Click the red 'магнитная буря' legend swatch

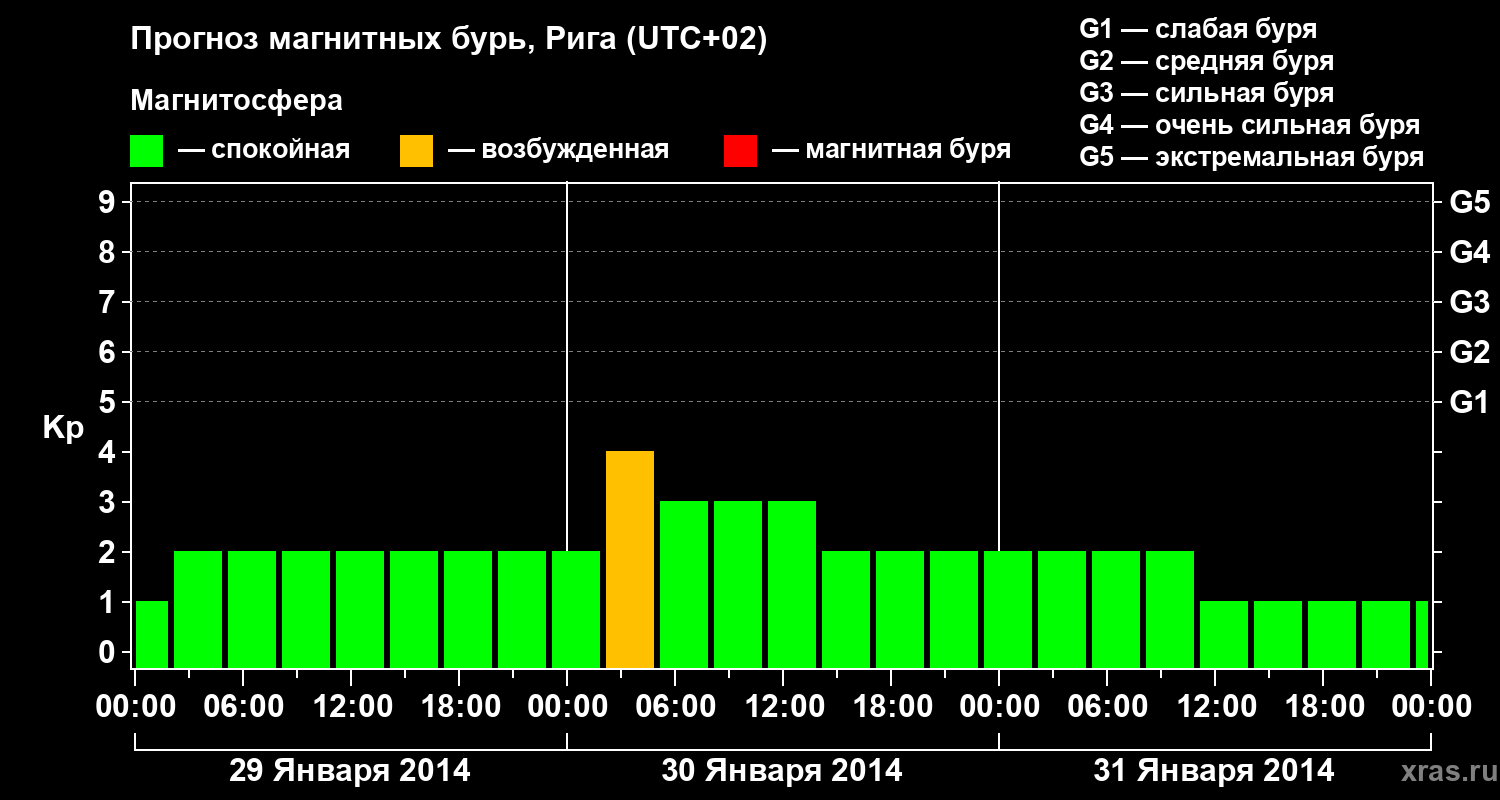(x=740, y=151)
